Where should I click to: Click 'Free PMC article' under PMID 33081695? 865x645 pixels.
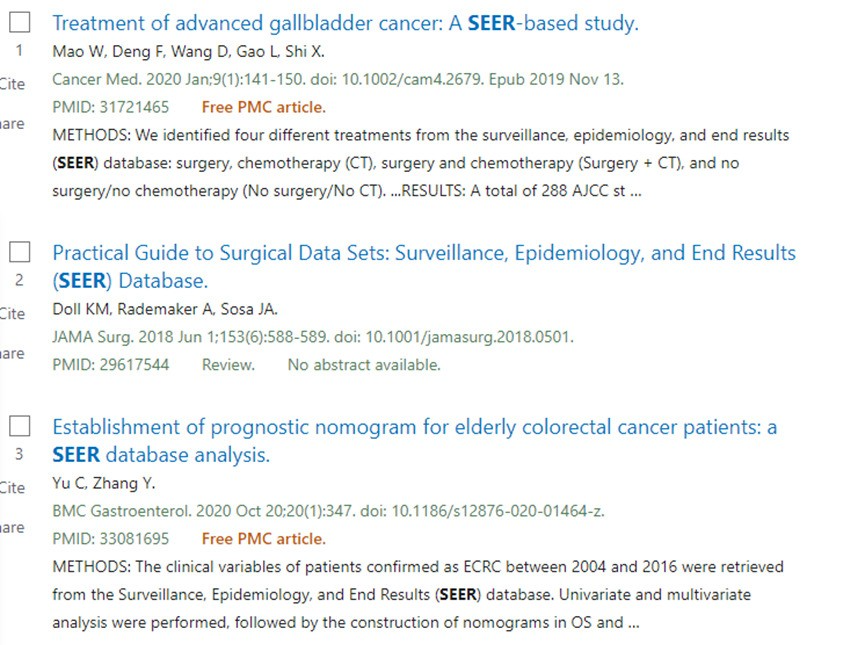(263, 539)
